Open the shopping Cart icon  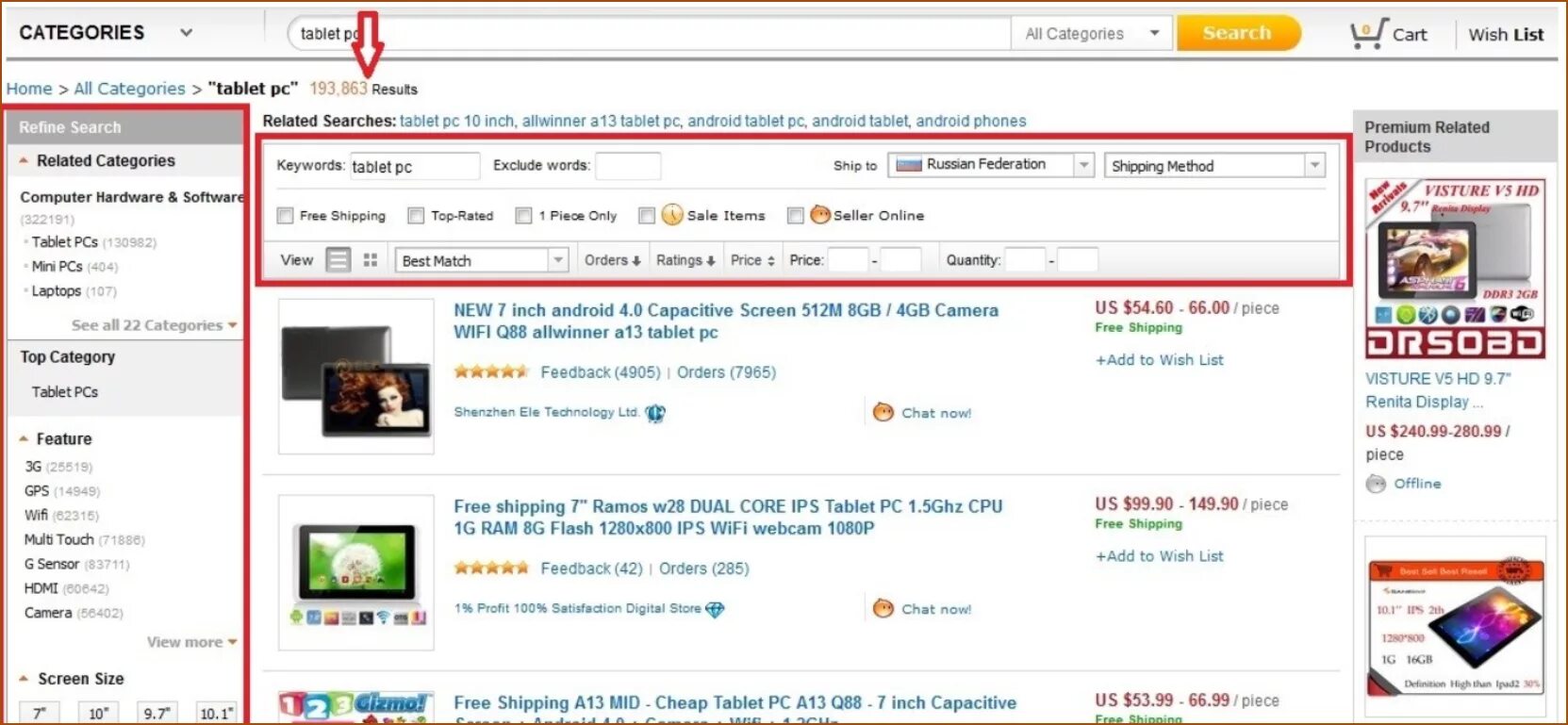click(x=1368, y=34)
